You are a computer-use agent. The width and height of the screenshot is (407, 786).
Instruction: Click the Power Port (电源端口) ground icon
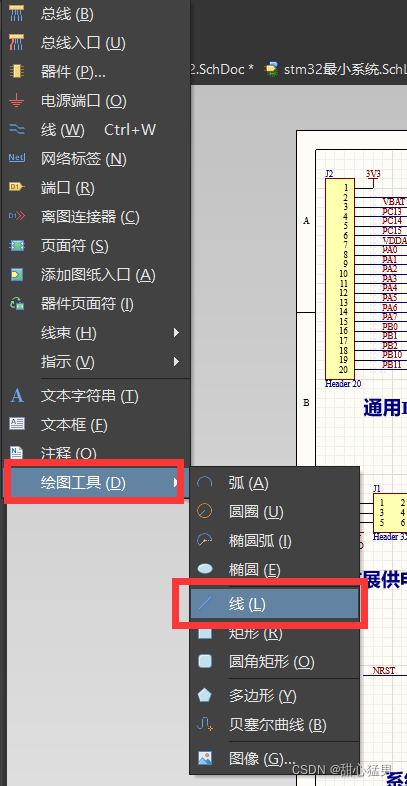pyautogui.click(x=17, y=101)
